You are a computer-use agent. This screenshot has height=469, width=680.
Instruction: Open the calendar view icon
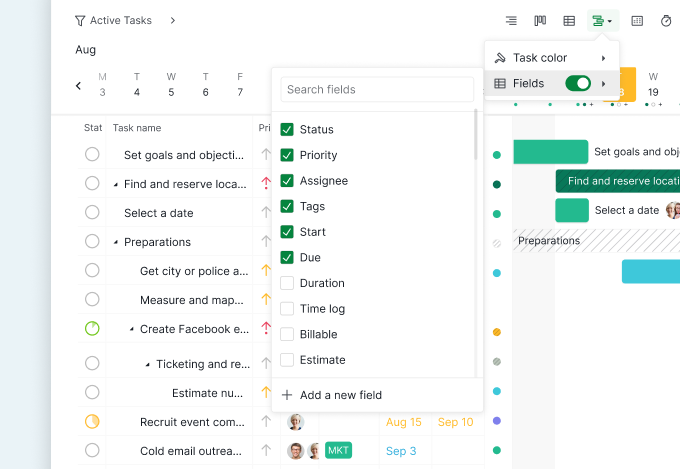point(637,21)
